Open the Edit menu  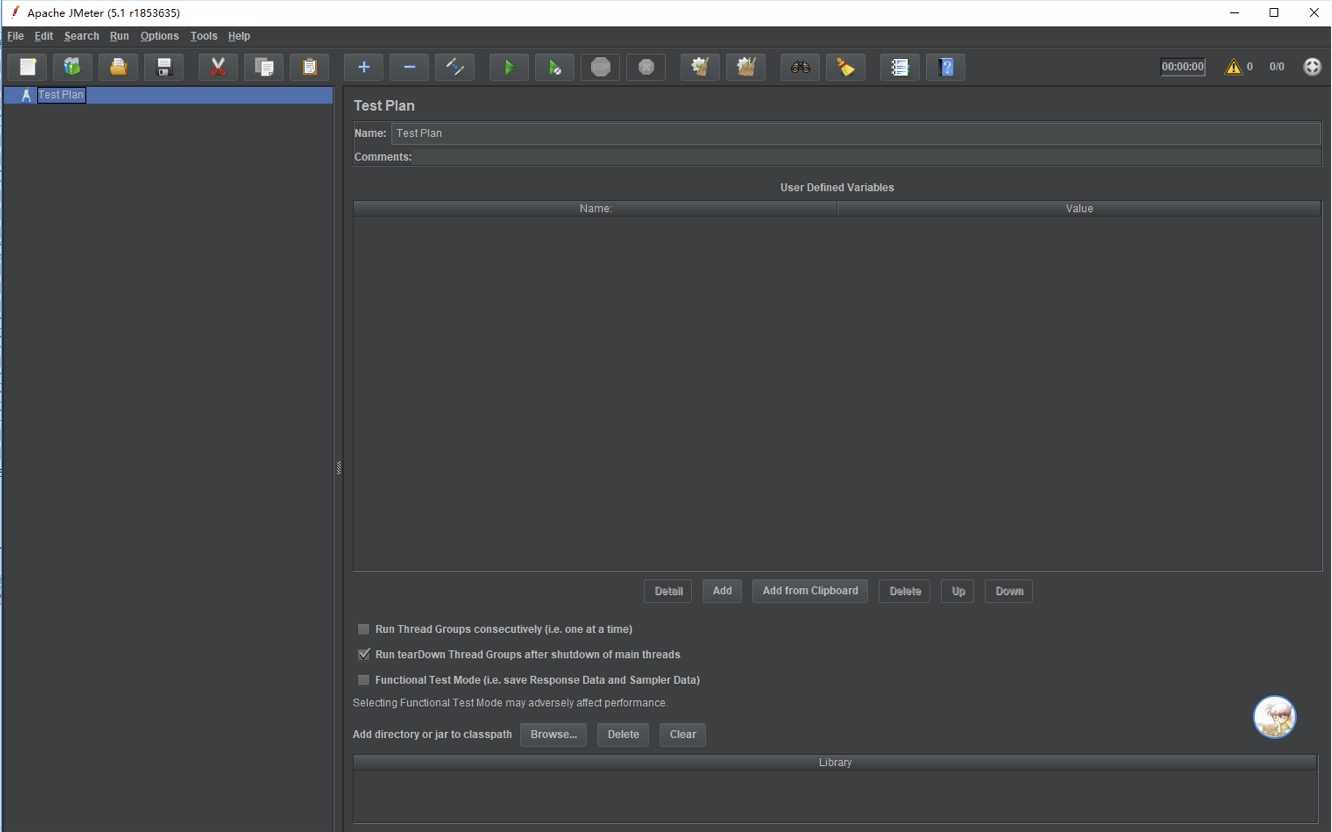point(44,36)
